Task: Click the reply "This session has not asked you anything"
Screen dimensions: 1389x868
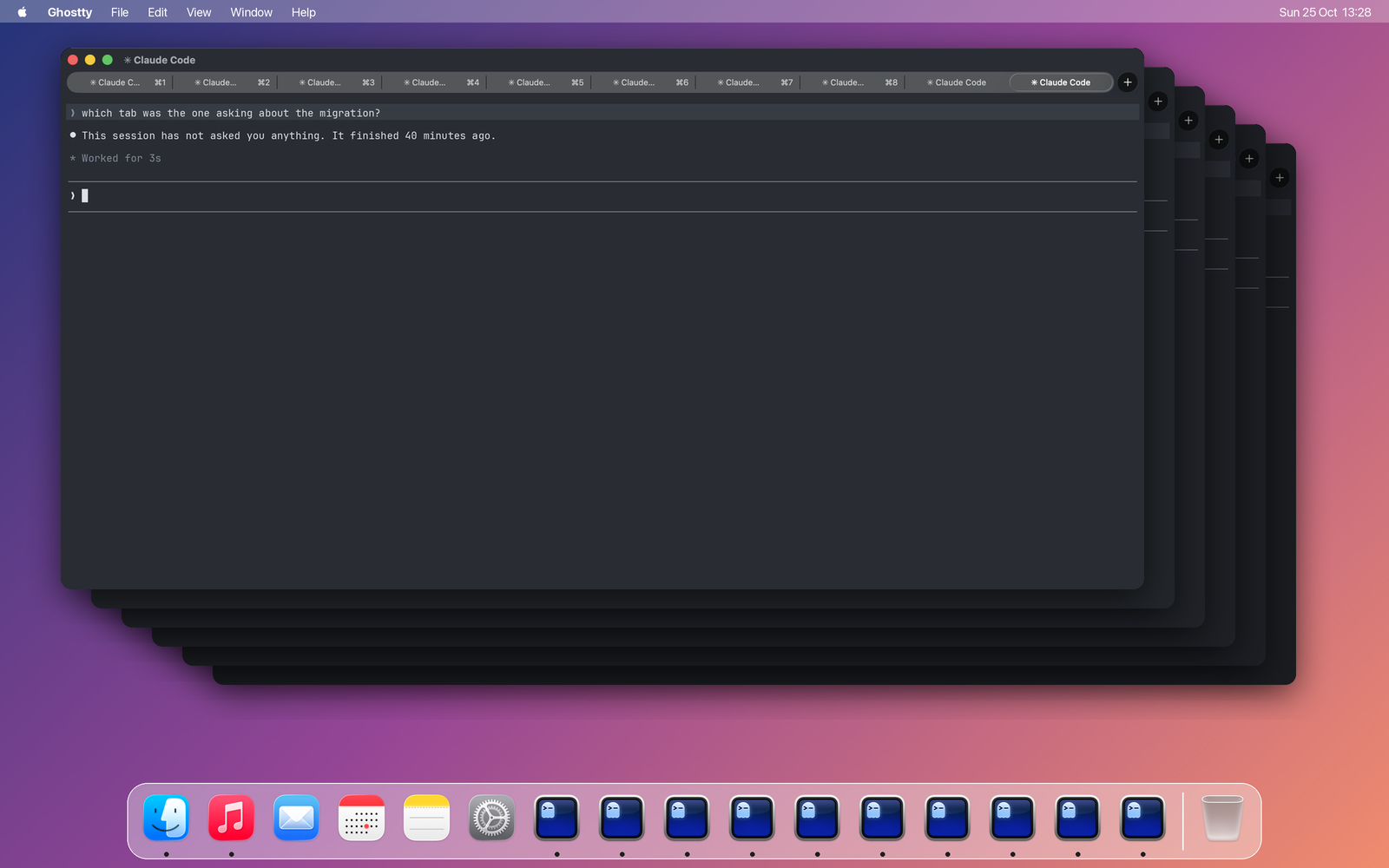Action: click(x=202, y=135)
